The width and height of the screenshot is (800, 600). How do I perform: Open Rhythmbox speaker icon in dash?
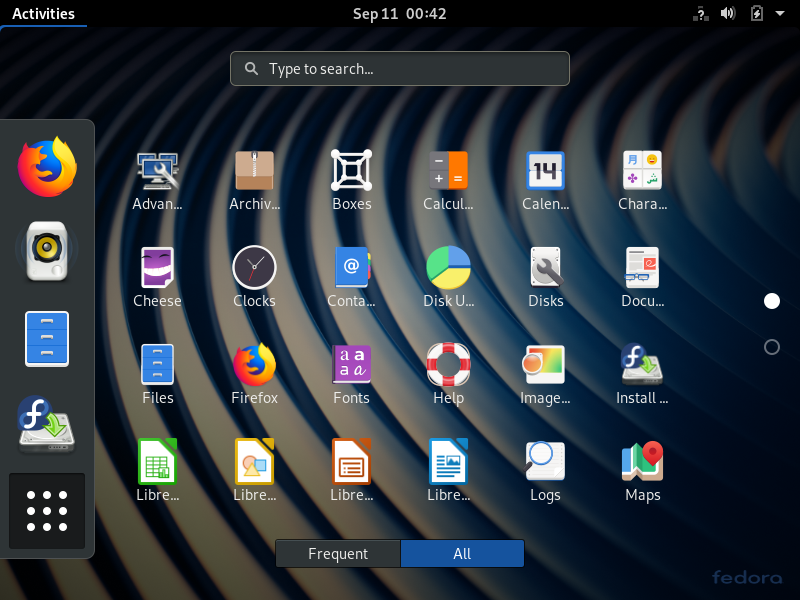tap(47, 251)
